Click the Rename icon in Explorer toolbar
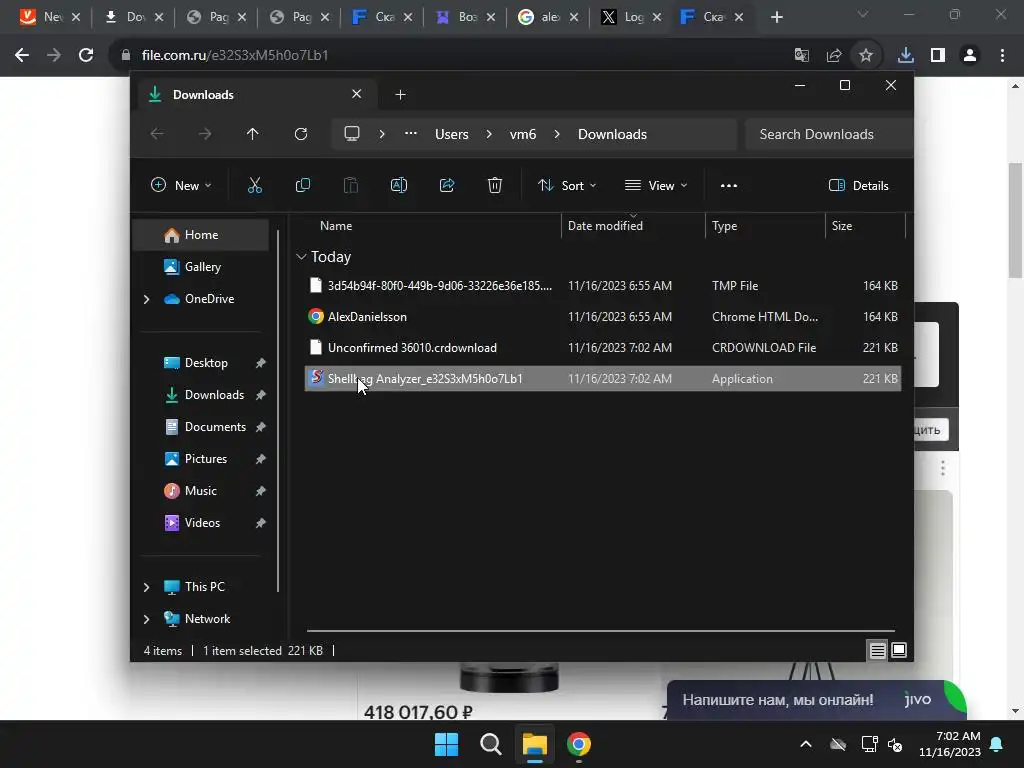 (x=398, y=185)
